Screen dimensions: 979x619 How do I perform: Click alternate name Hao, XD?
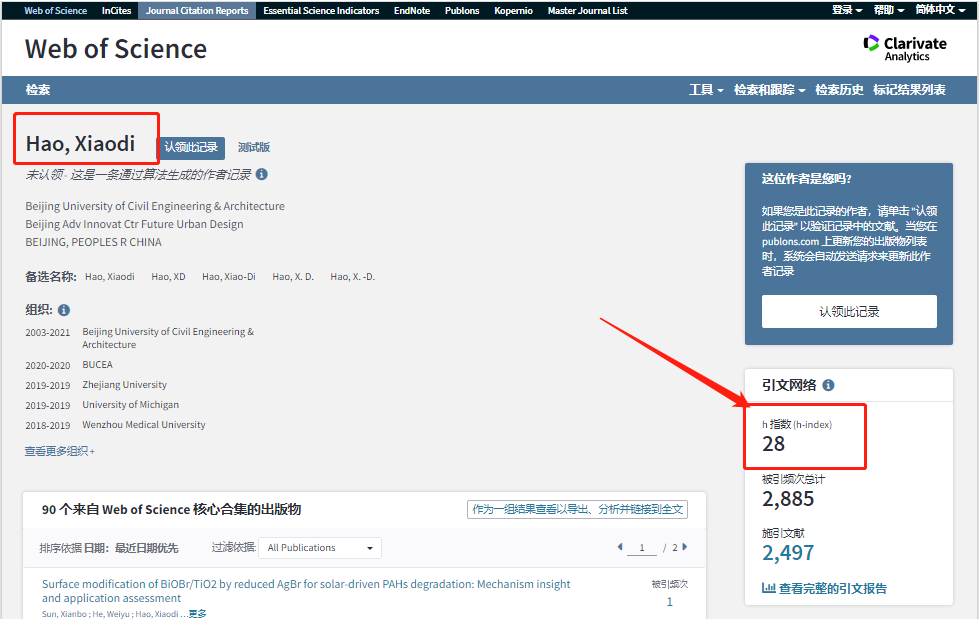tap(168, 277)
